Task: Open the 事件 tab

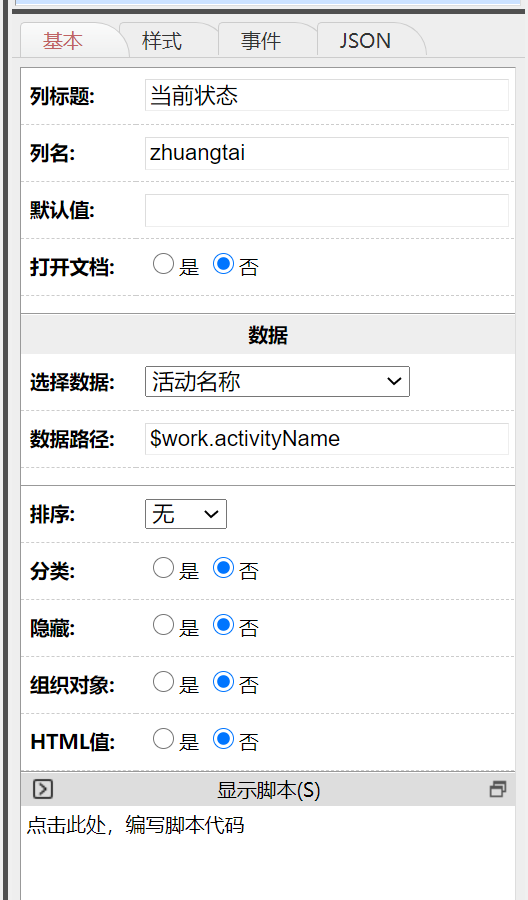Action: tap(261, 41)
